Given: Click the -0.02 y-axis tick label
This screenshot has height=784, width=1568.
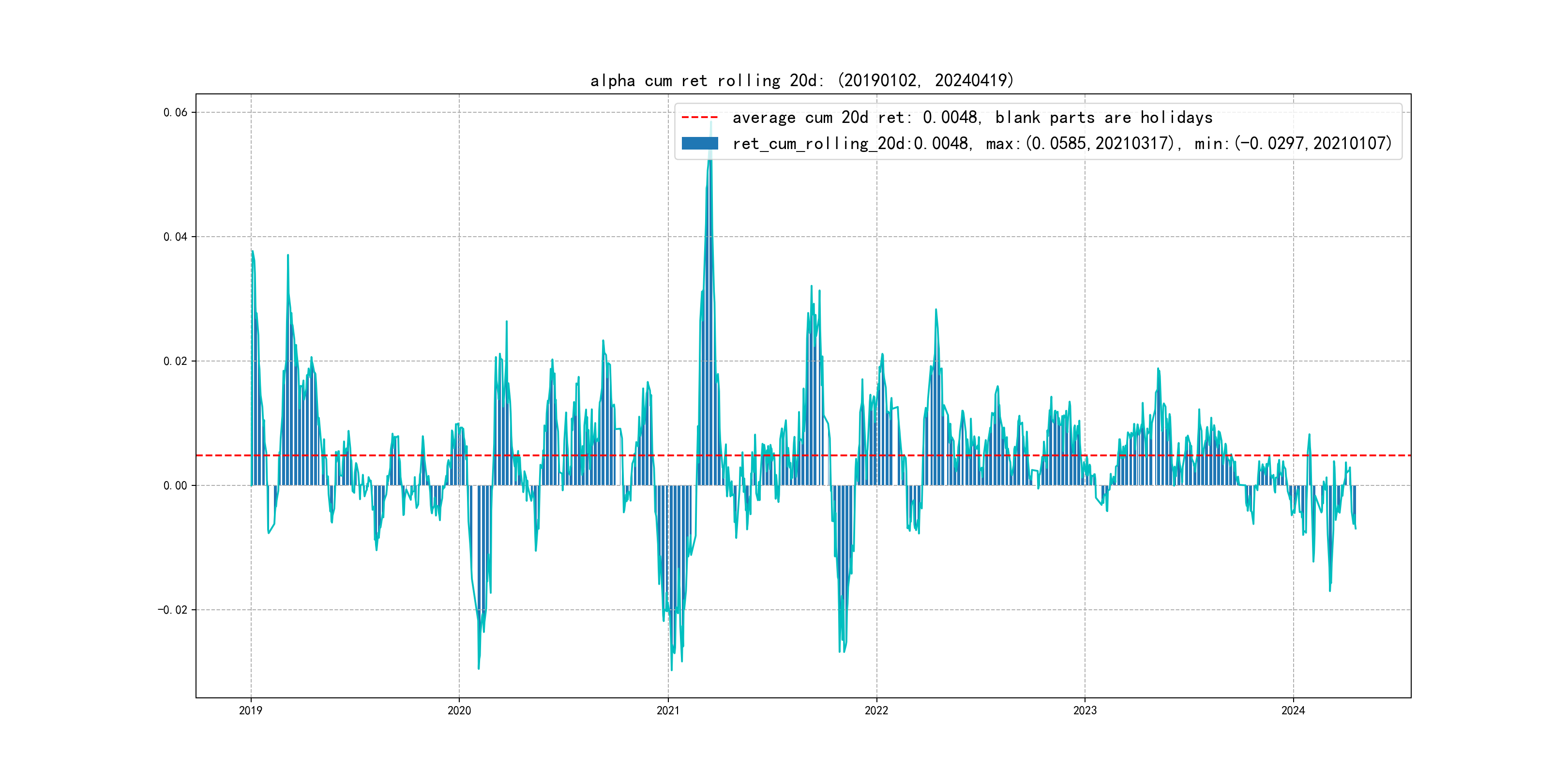Looking at the screenshot, I should 173,610.
